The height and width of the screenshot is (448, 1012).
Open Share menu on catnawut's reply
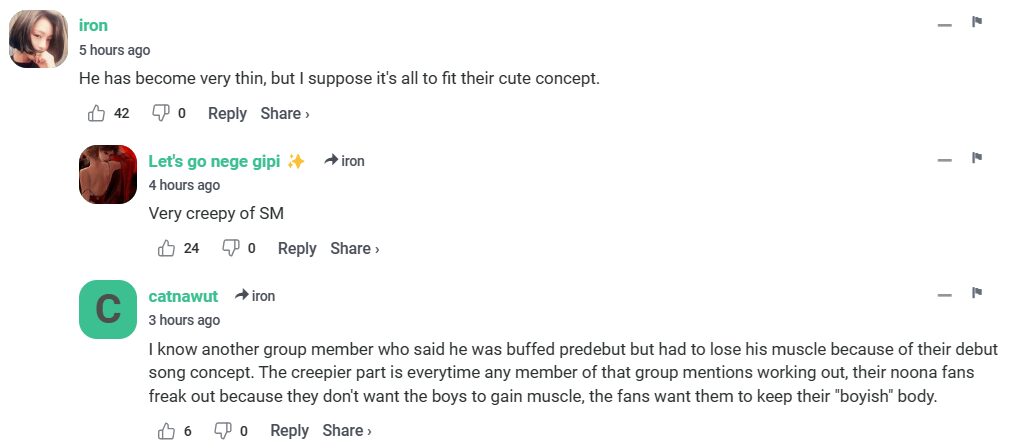point(347,430)
